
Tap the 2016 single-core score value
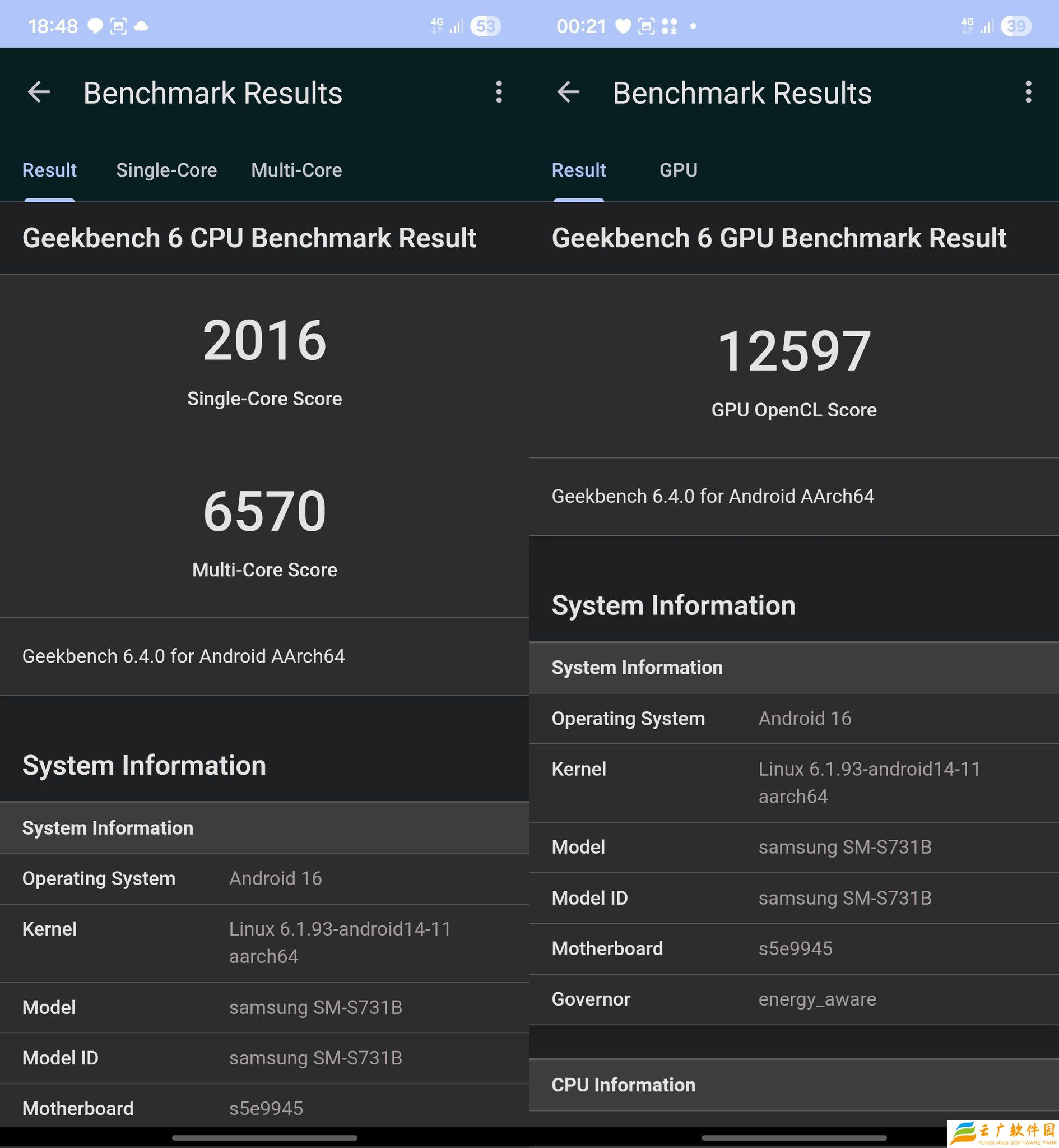tap(264, 340)
